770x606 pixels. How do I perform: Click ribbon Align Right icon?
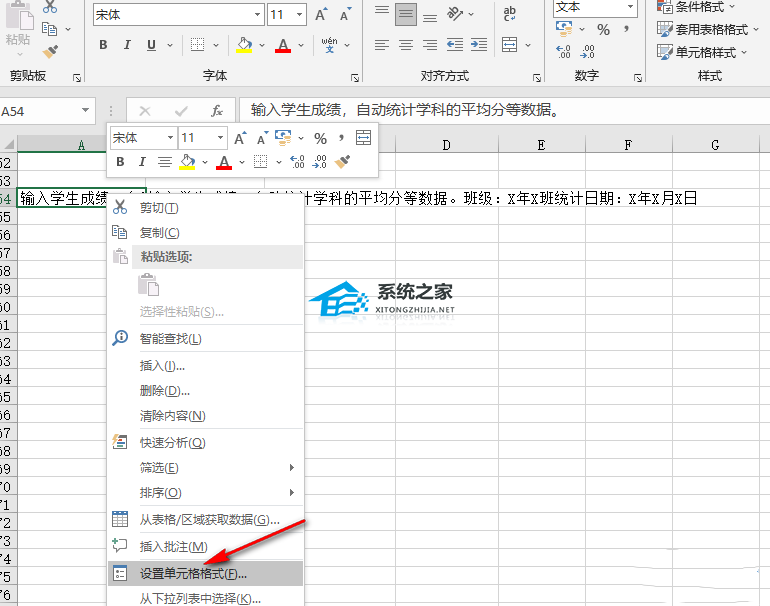430,45
